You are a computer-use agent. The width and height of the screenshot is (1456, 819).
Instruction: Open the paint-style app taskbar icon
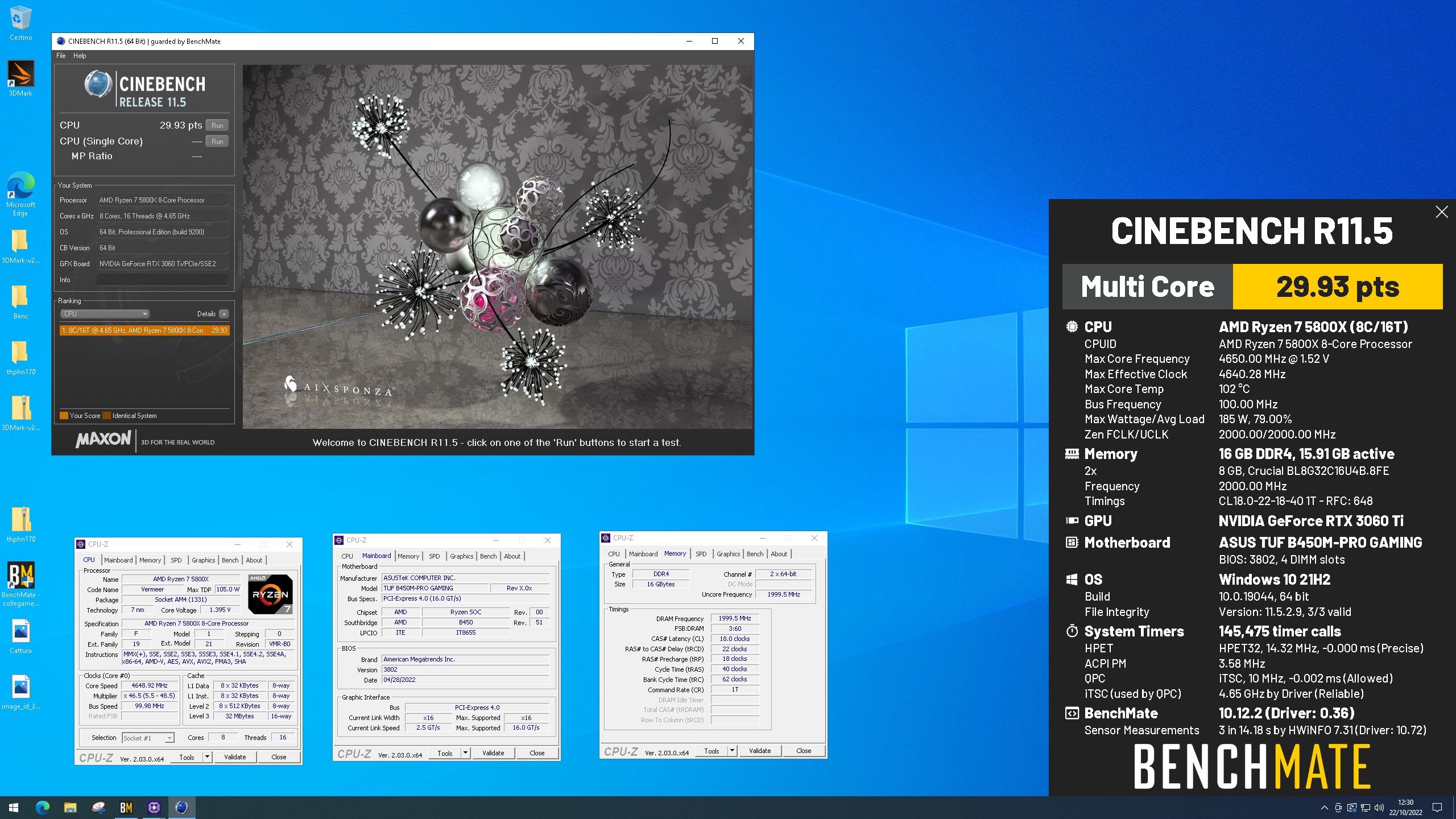[x=98, y=808]
